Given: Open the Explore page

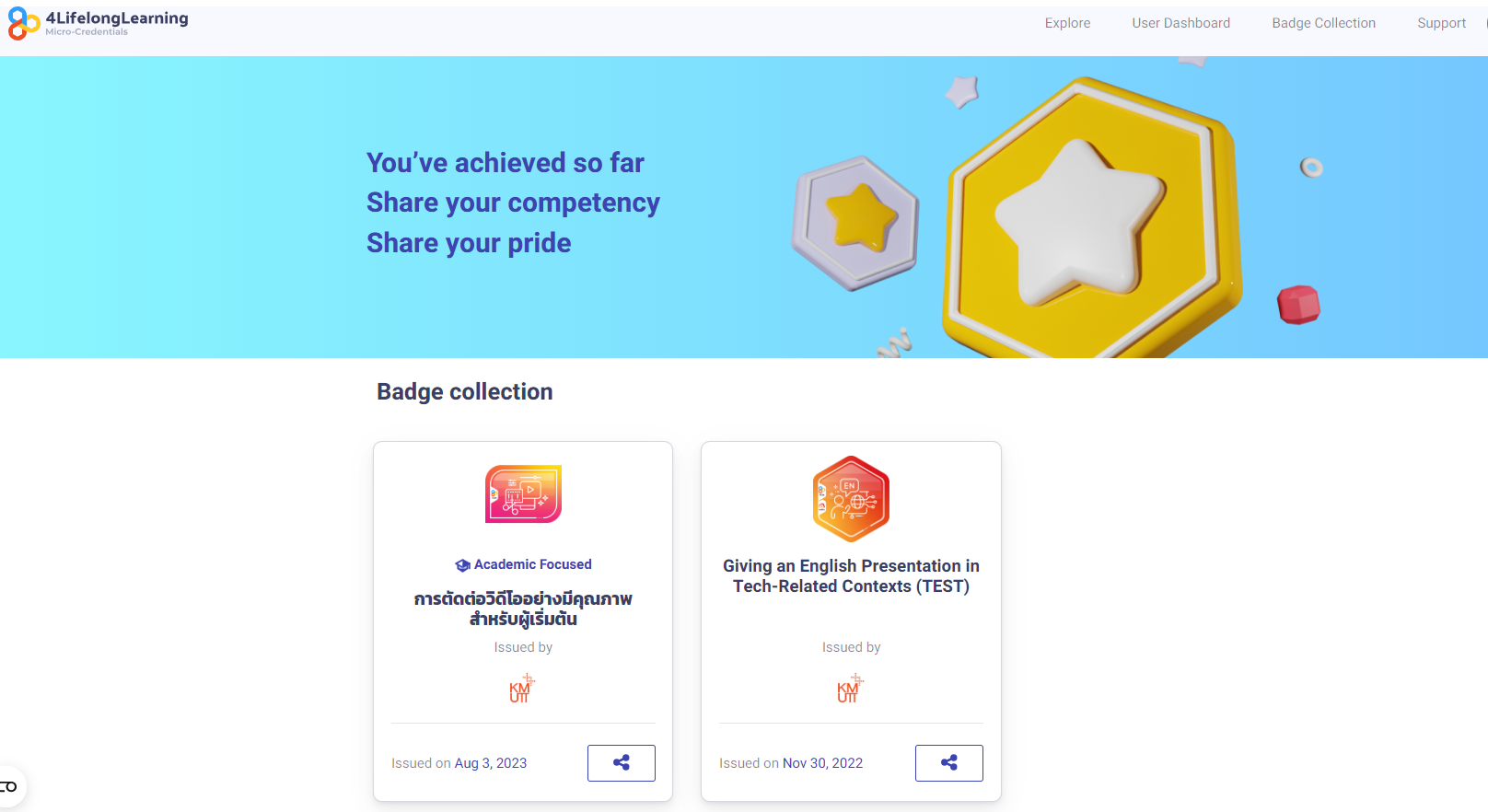Looking at the screenshot, I should [1067, 23].
